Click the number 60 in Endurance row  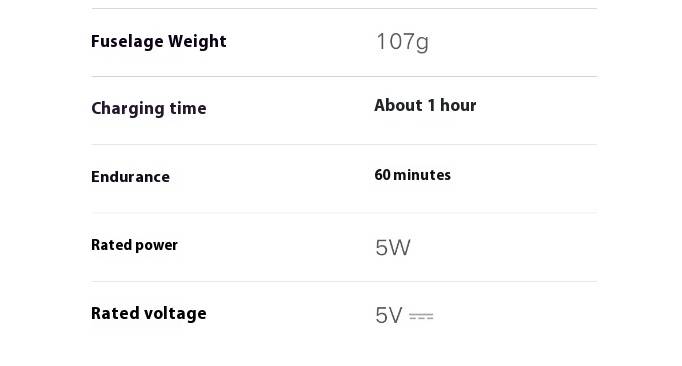click(382, 175)
